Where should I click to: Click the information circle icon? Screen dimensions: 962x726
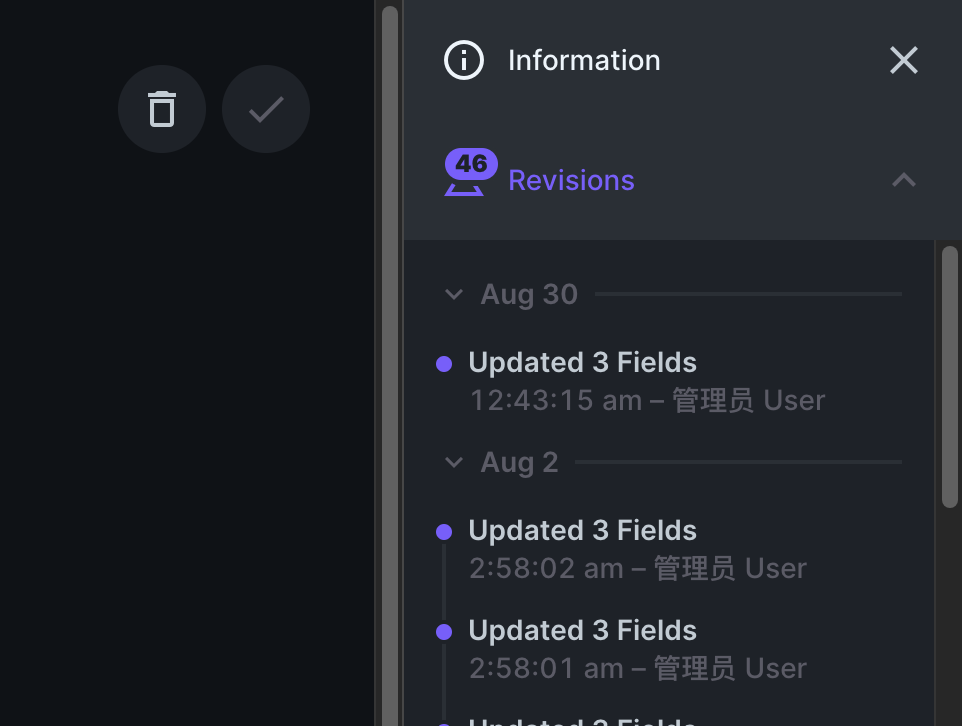pyautogui.click(x=463, y=60)
